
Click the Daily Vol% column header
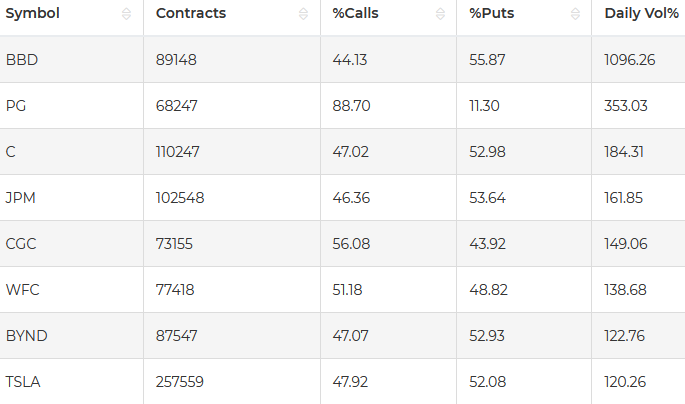click(x=642, y=14)
